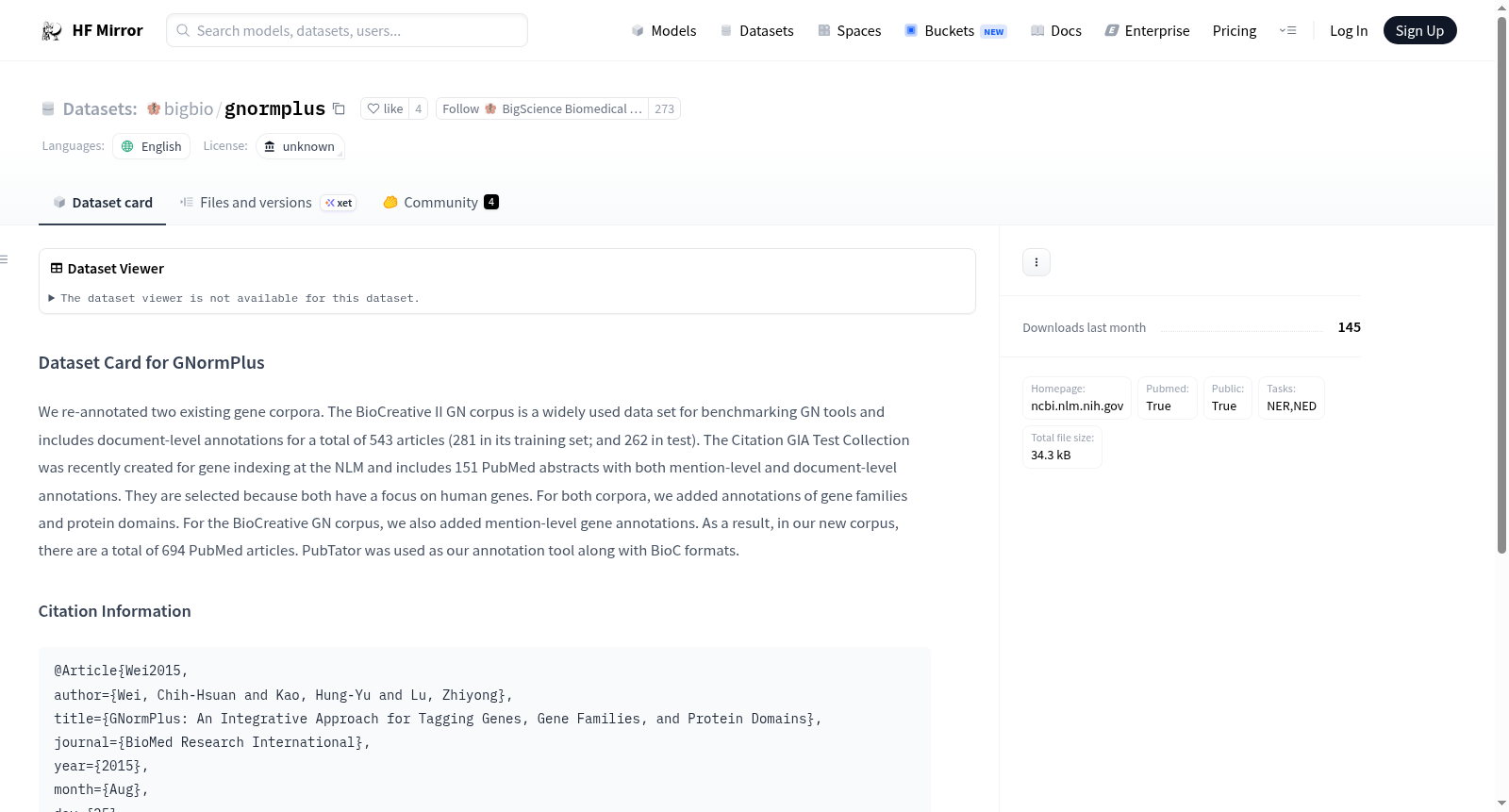Click the @Article{Wei2015, citation line

(x=122, y=671)
